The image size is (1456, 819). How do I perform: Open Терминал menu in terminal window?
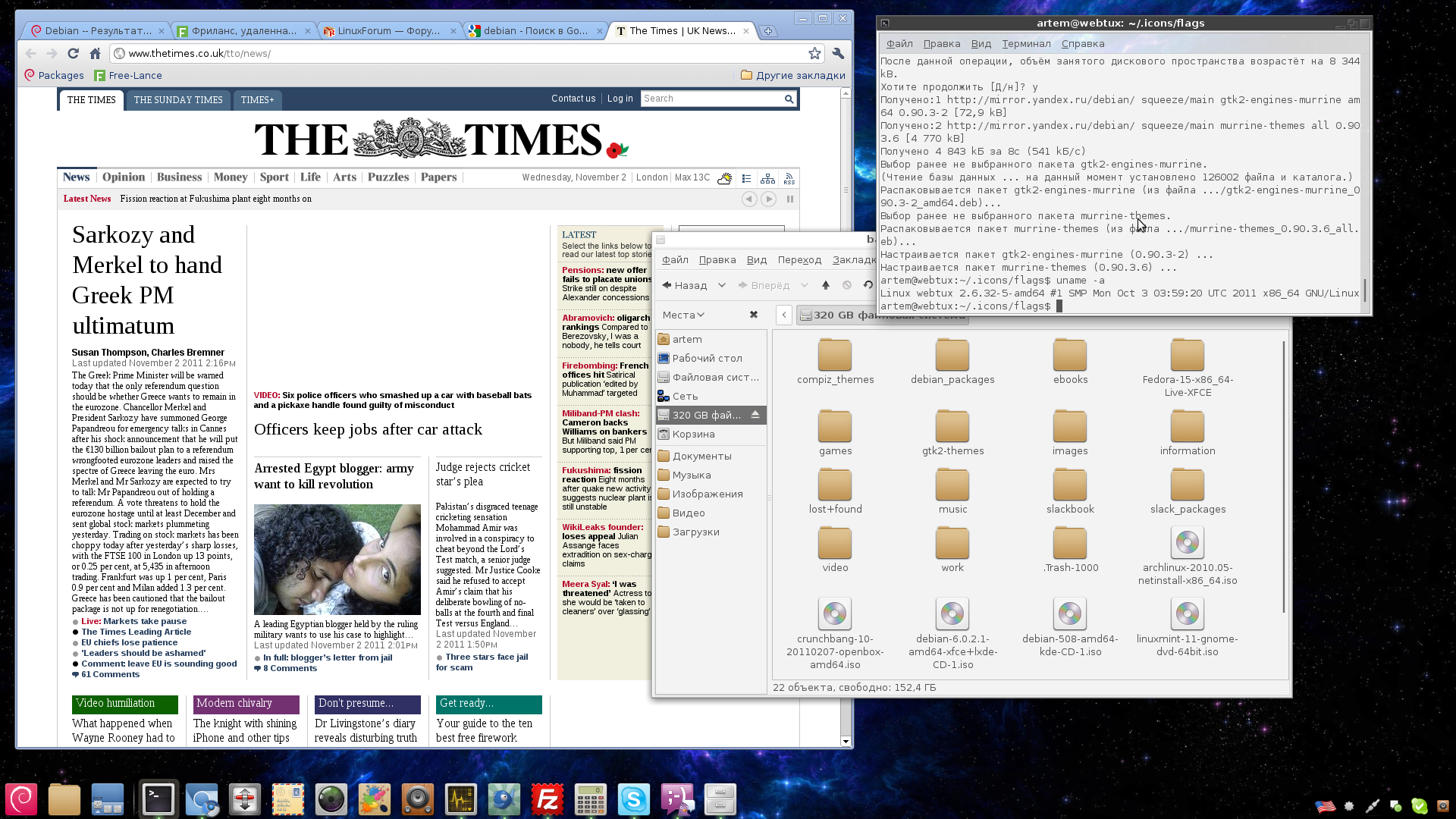point(1026,44)
